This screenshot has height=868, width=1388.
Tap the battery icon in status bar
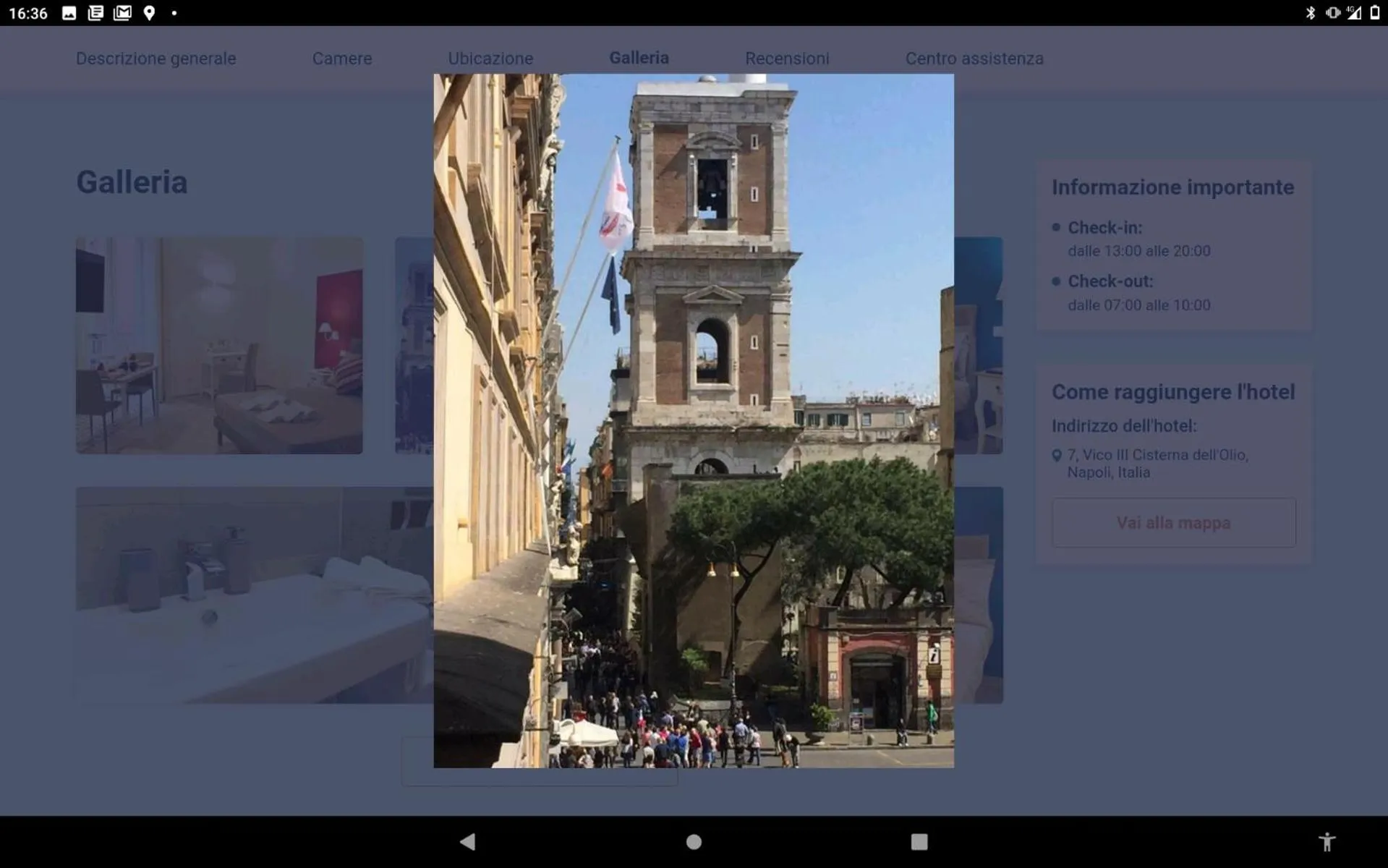point(1374,13)
